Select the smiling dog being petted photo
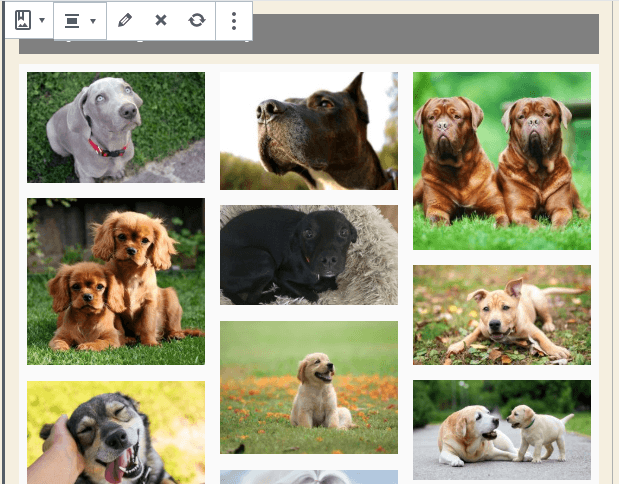The image size is (619, 484). (116, 432)
